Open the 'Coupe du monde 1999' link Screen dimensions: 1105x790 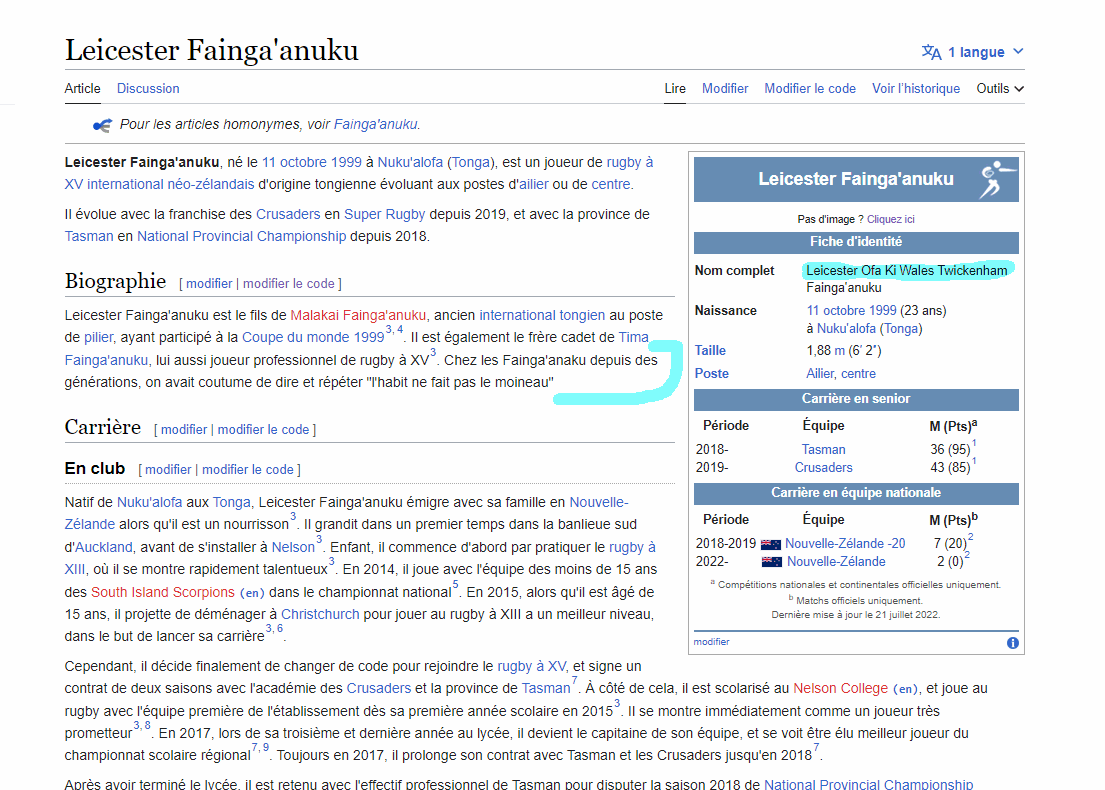point(313,338)
